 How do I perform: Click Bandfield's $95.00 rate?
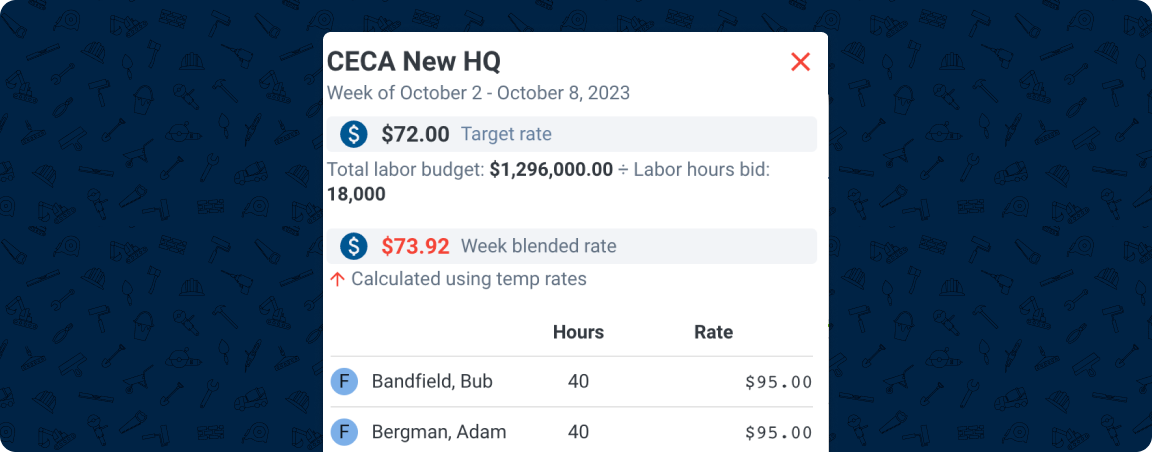pyautogui.click(x=778, y=381)
